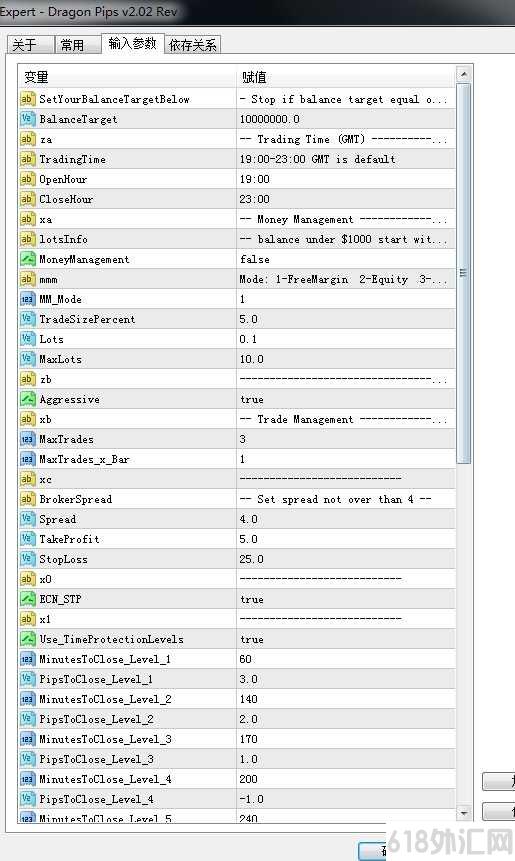Click the vertical scrollbar thumb
This screenshot has width=515, height=861.
pyautogui.click(x=464, y=273)
